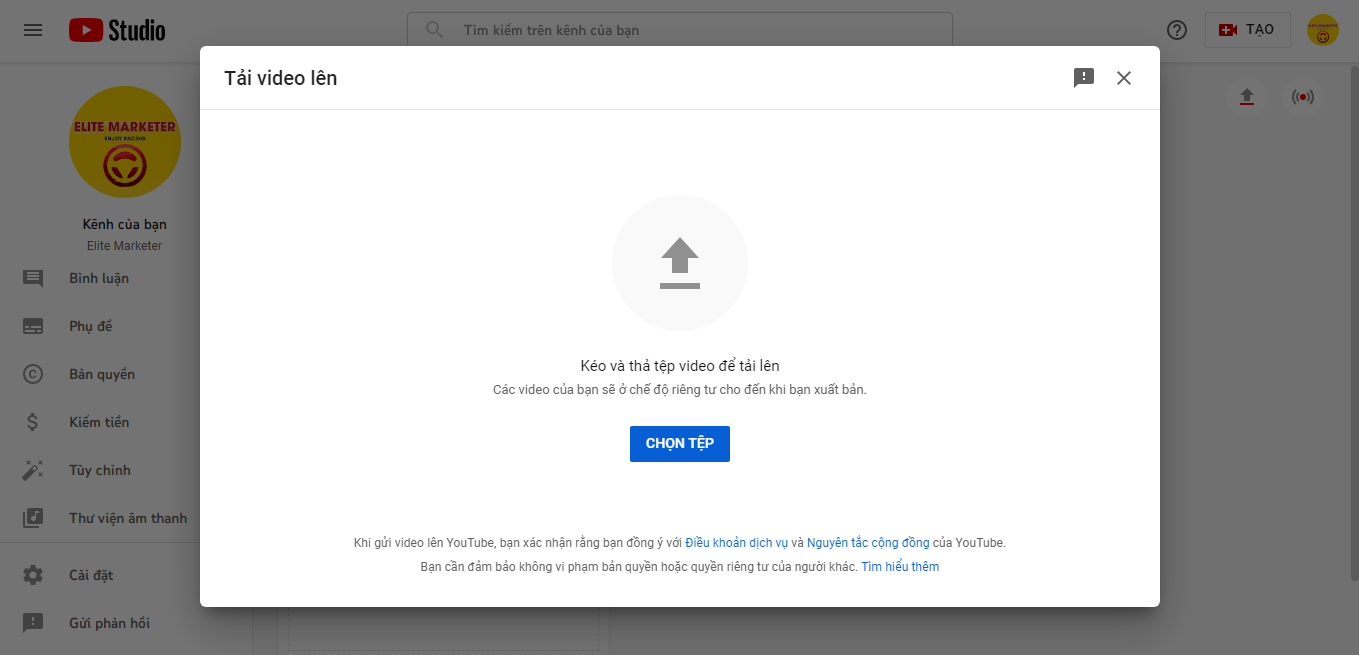Click the YouTube Studio logo

click(117, 30)
